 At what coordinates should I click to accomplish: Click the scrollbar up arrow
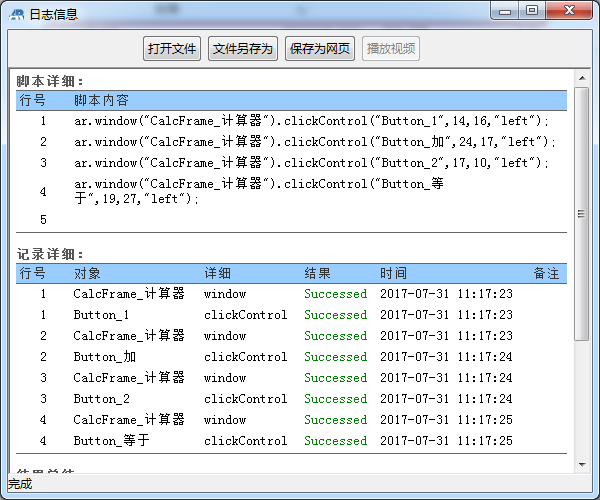tap(582, 78)
